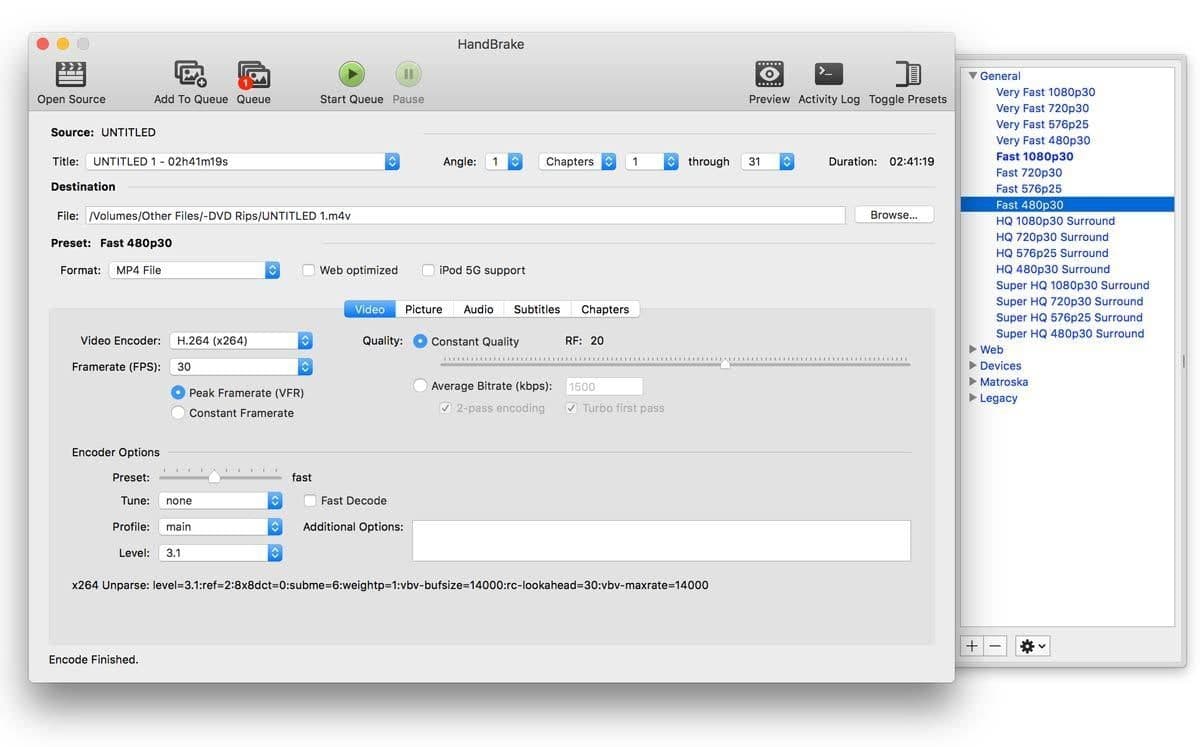This screenshot has width=1200, height=747.
Task: Toggle the Fast Decode checkbox
Action: 310,500
